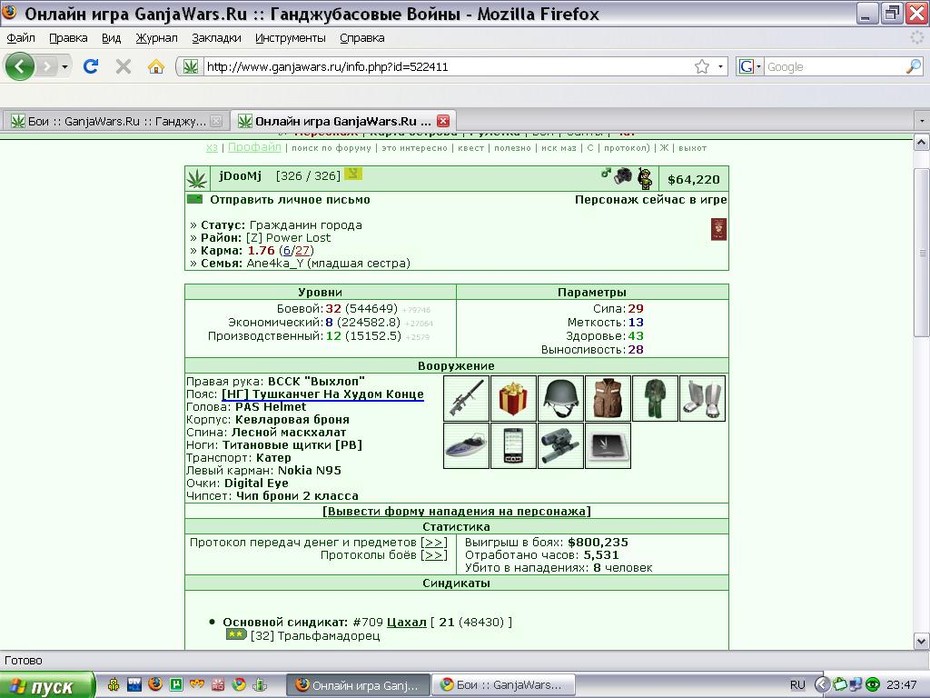Click into the Google search box
This screenshot has height=698, width=930.
click(835, 66)
